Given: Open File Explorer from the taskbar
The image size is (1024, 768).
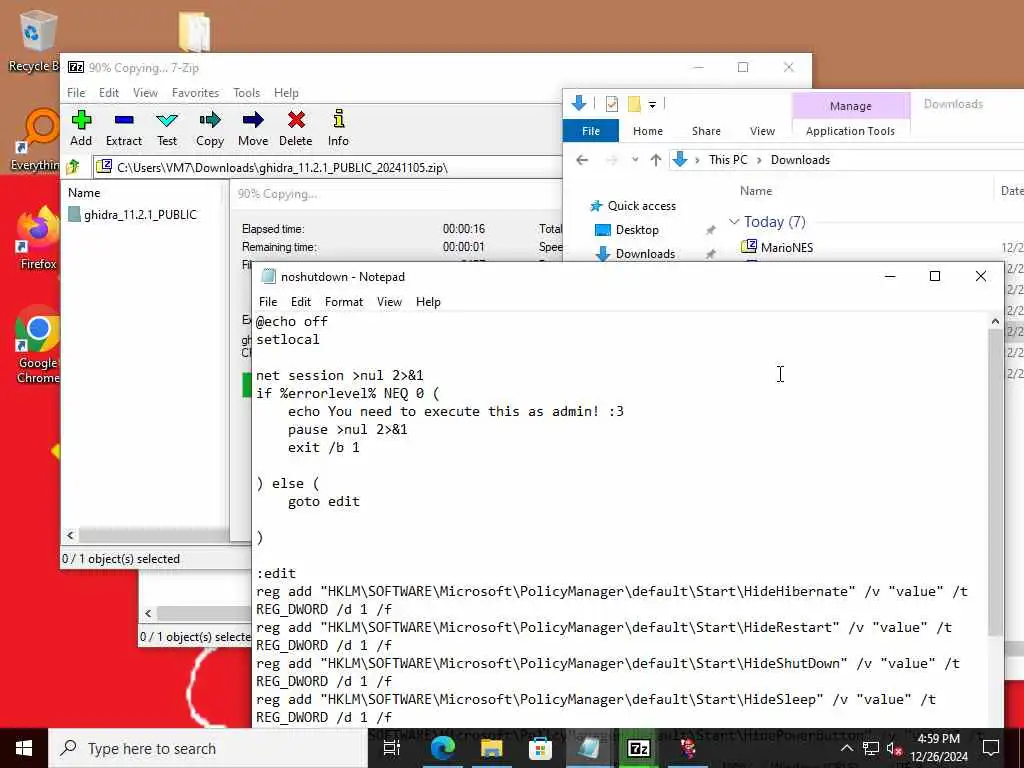Looking at the screenshot, I should tap(492, 748).
